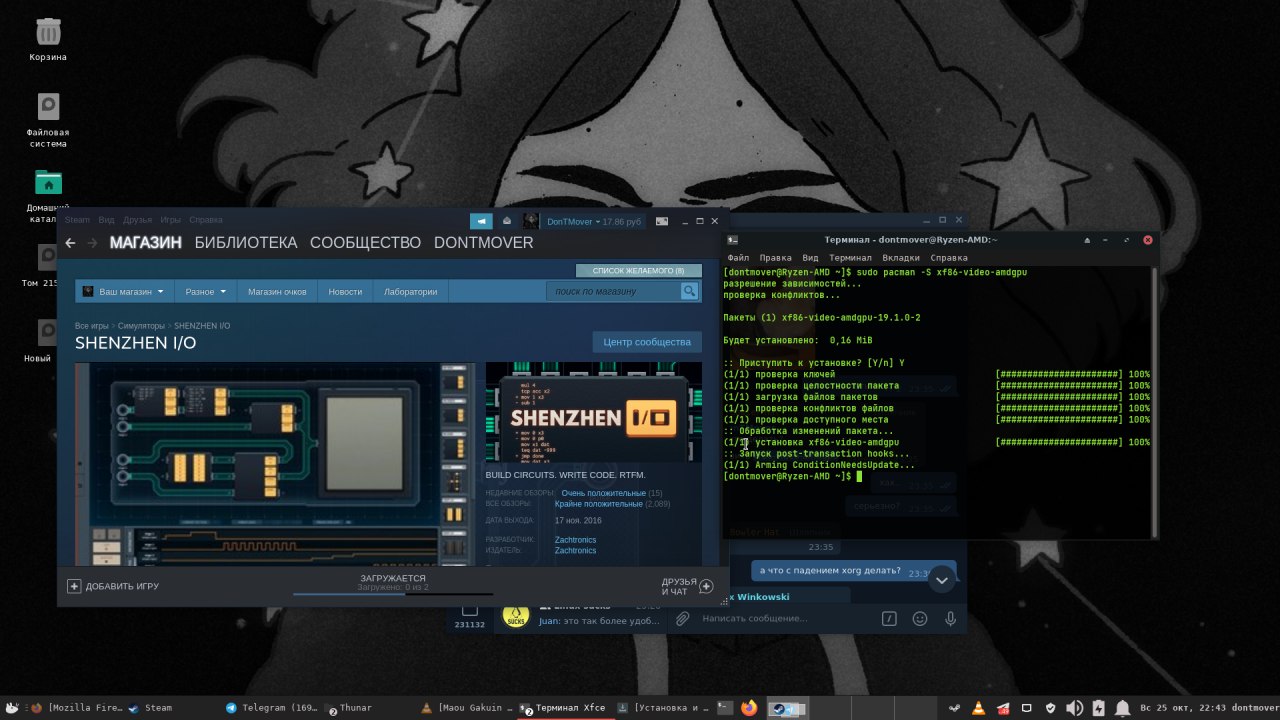Click the Steam user avatar
The height and width of the screenshot is (720, 1280).
pos(531,221)
